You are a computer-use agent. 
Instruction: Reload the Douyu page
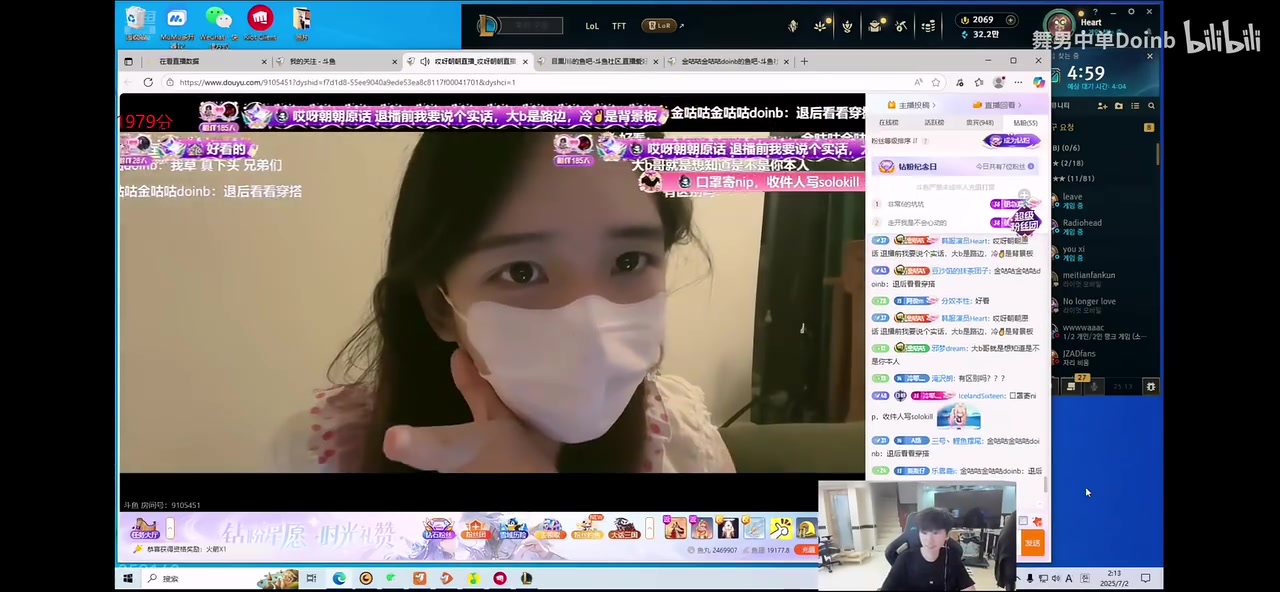point(148,82)
